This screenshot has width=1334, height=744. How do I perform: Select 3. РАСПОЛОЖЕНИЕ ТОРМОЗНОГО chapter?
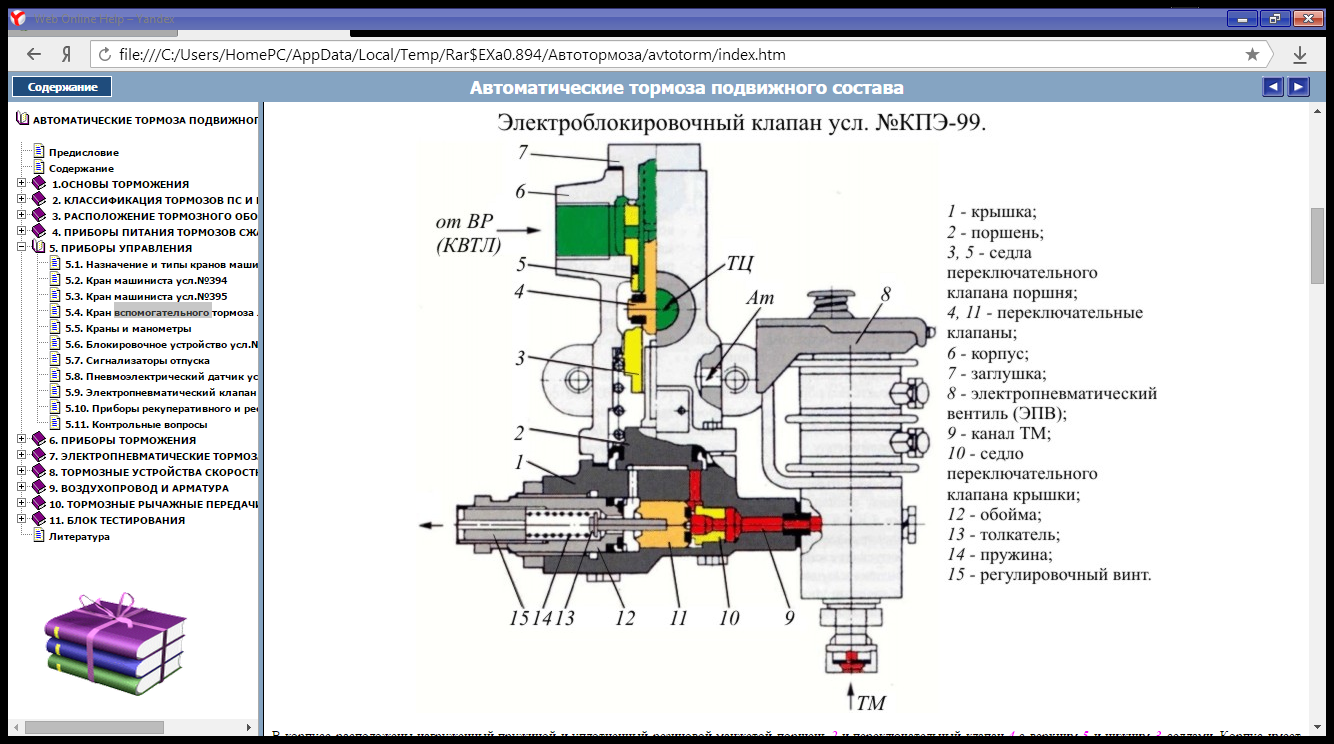pyautogui.click(x=155, y=216)
